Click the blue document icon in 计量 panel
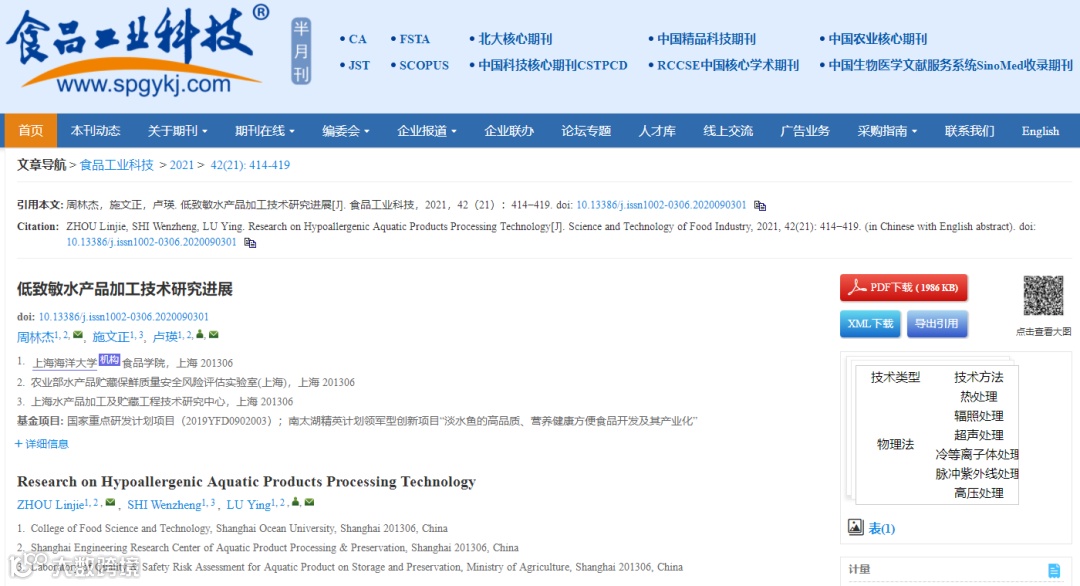 point(1054,570)
